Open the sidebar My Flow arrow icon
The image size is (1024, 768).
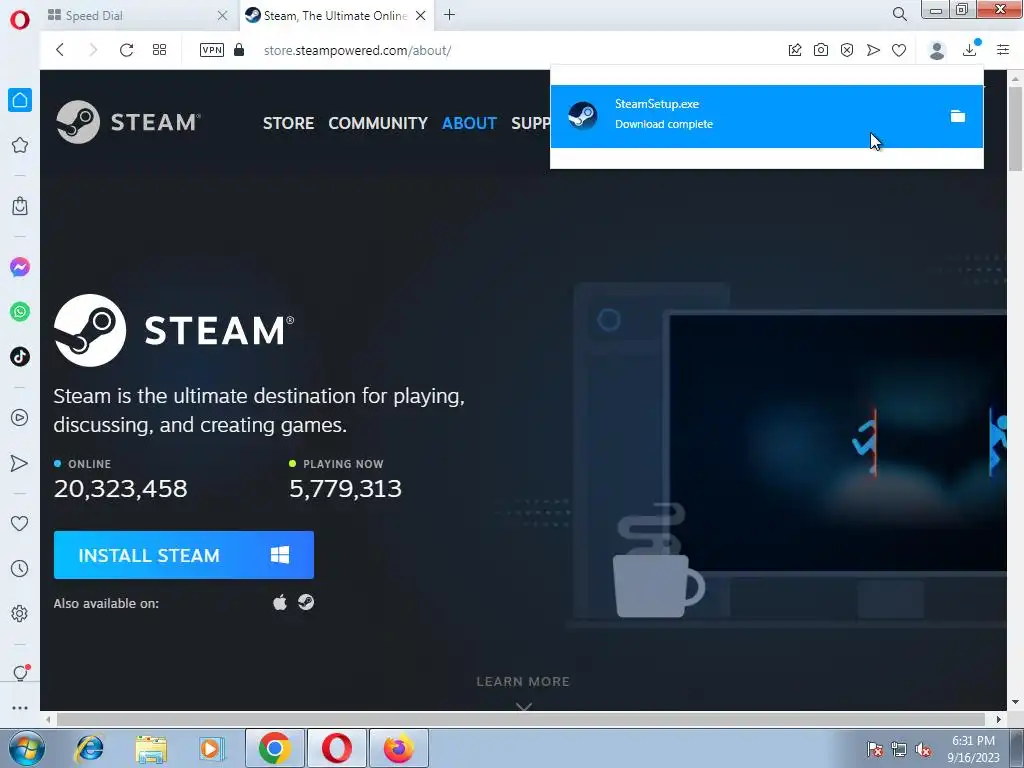click(20, 463)
